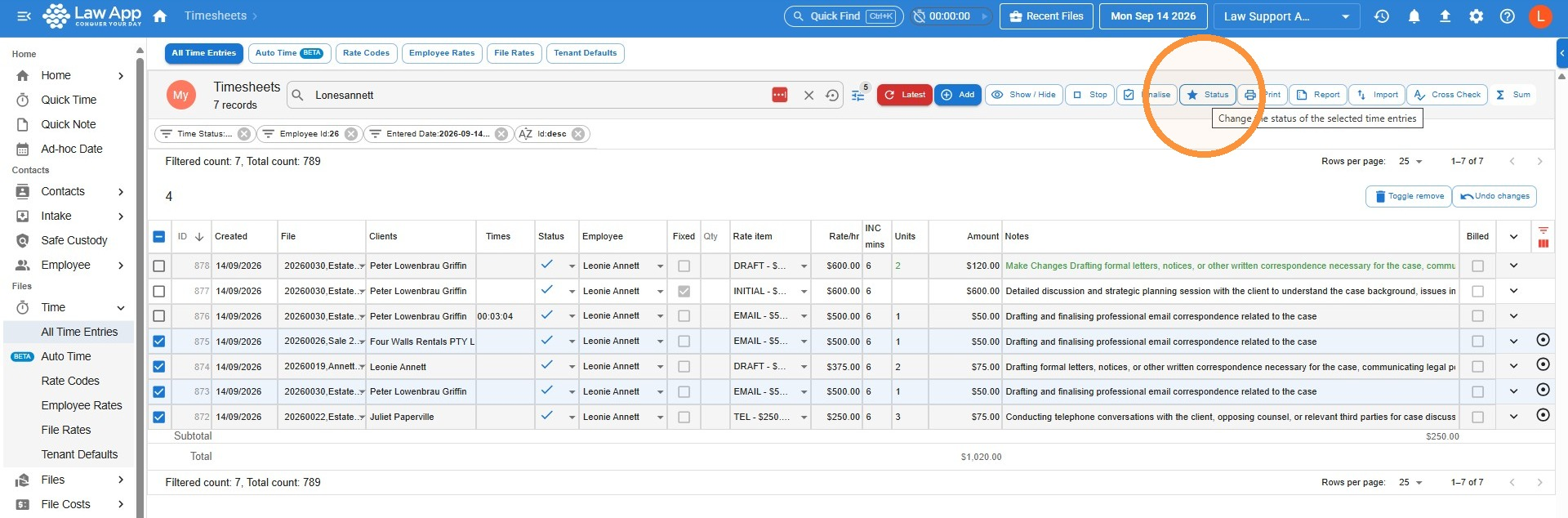This screenshot has height=518, width=1568.
Task: Start the 00:00:00 timer
Action: (985, 16)
